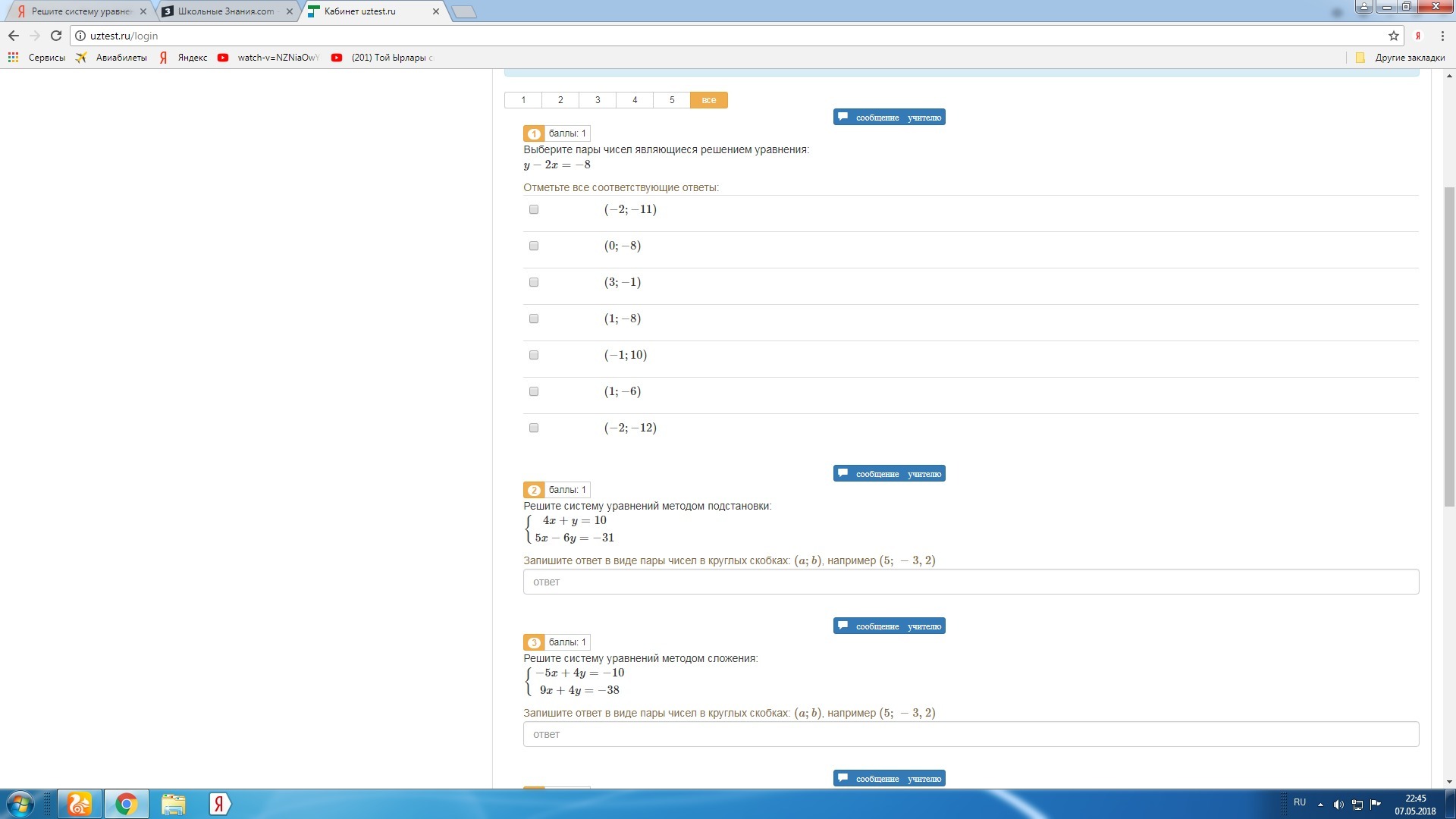Tick the checkbox for (−2; −12)
Screen dimensions: 1456x819
click(534, 428)
